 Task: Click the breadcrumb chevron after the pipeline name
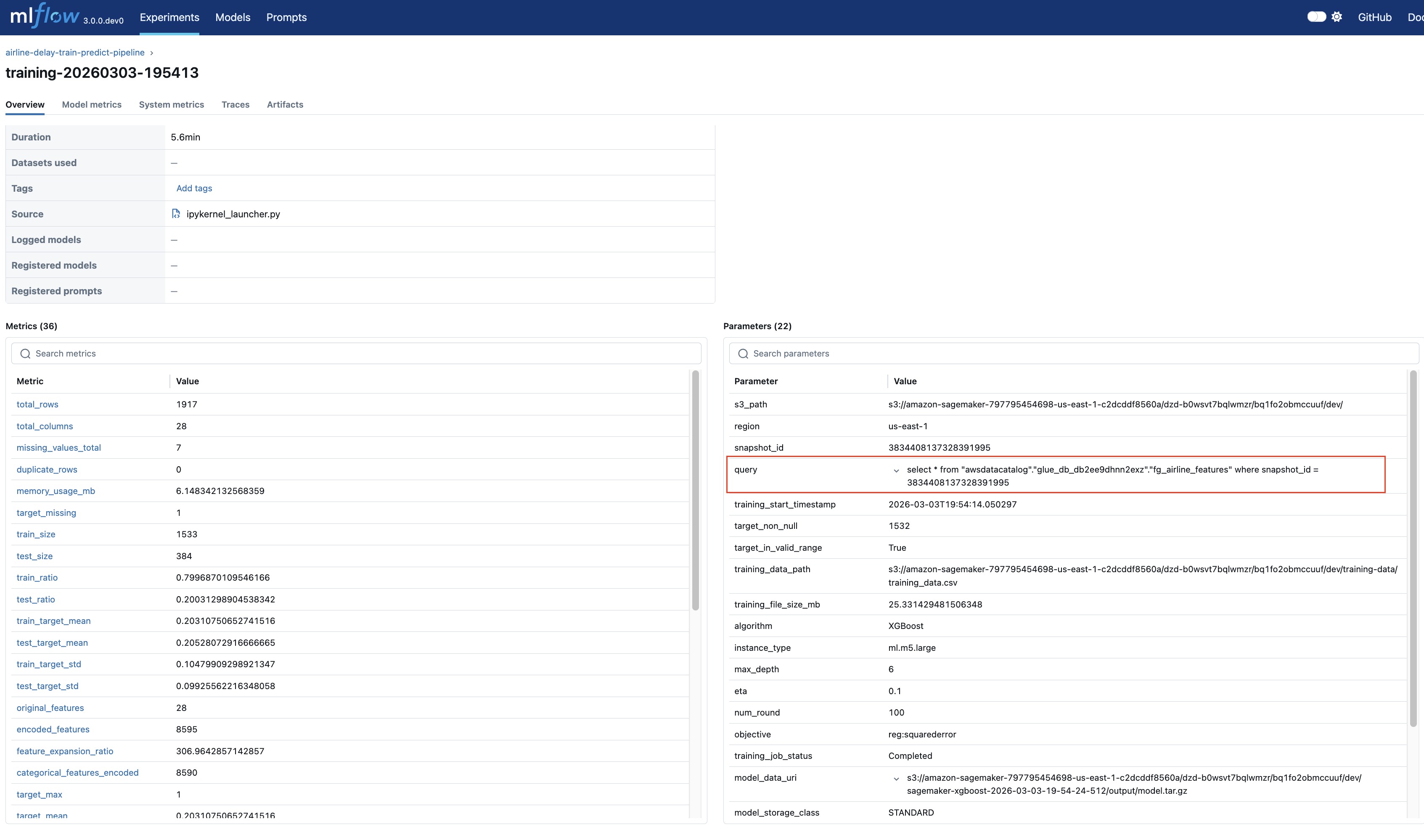pyautogui.click(x=152, y=53)
